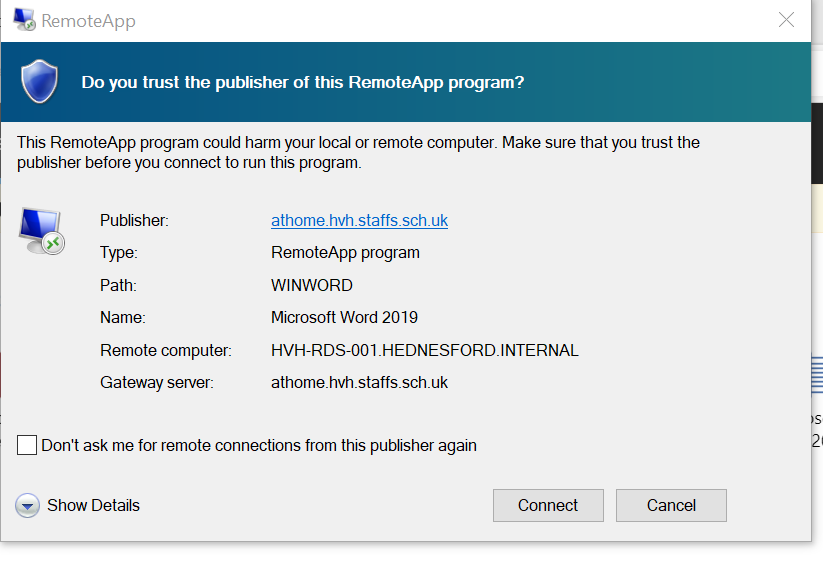The height and width of the screenshot is (562, 823).
Task: Click the Connect button
Action: click(x=548, y=505)
